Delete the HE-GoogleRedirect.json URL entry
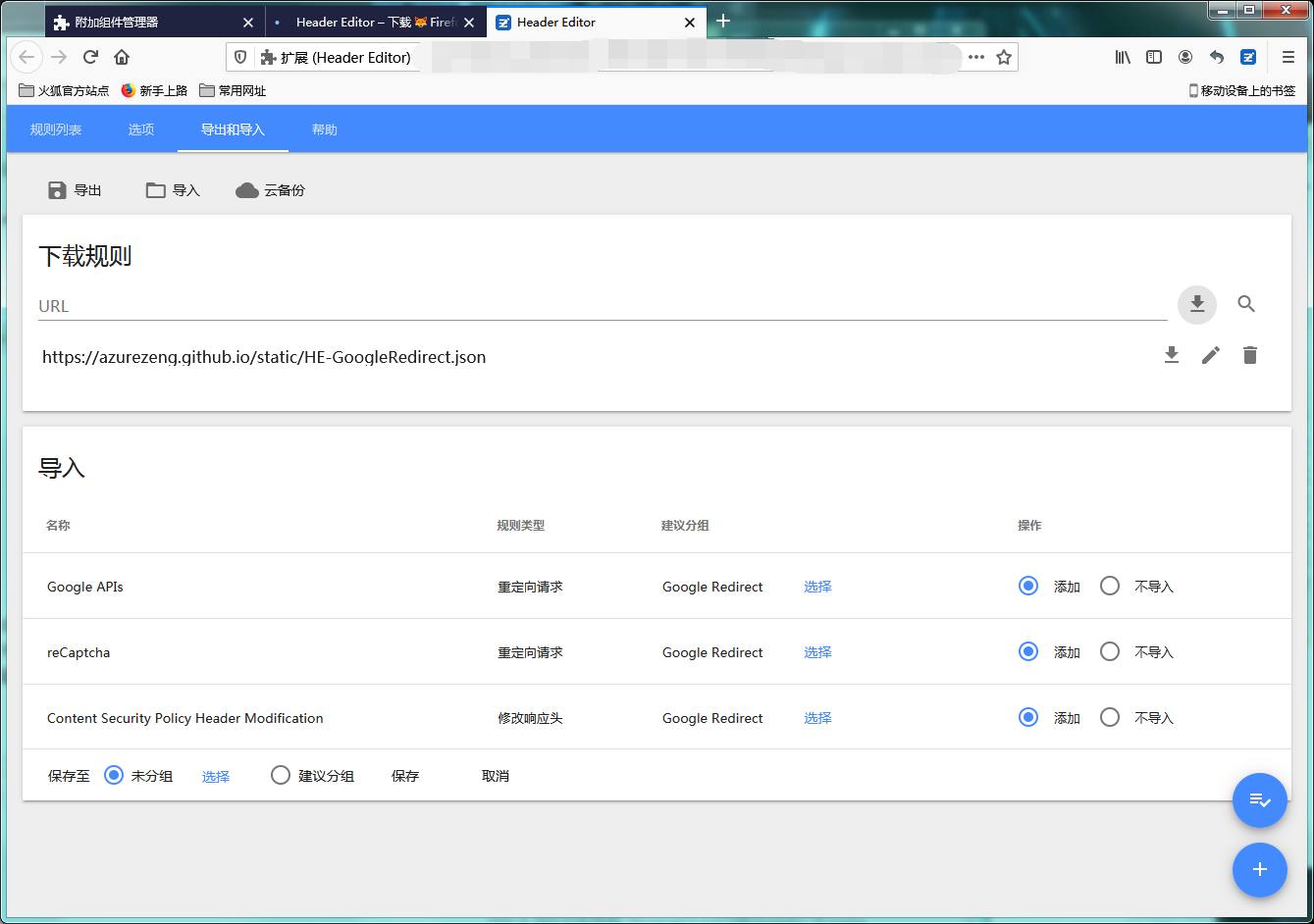The height and width of the screenshot is (924, 1314). click(x=1249, y=355)
